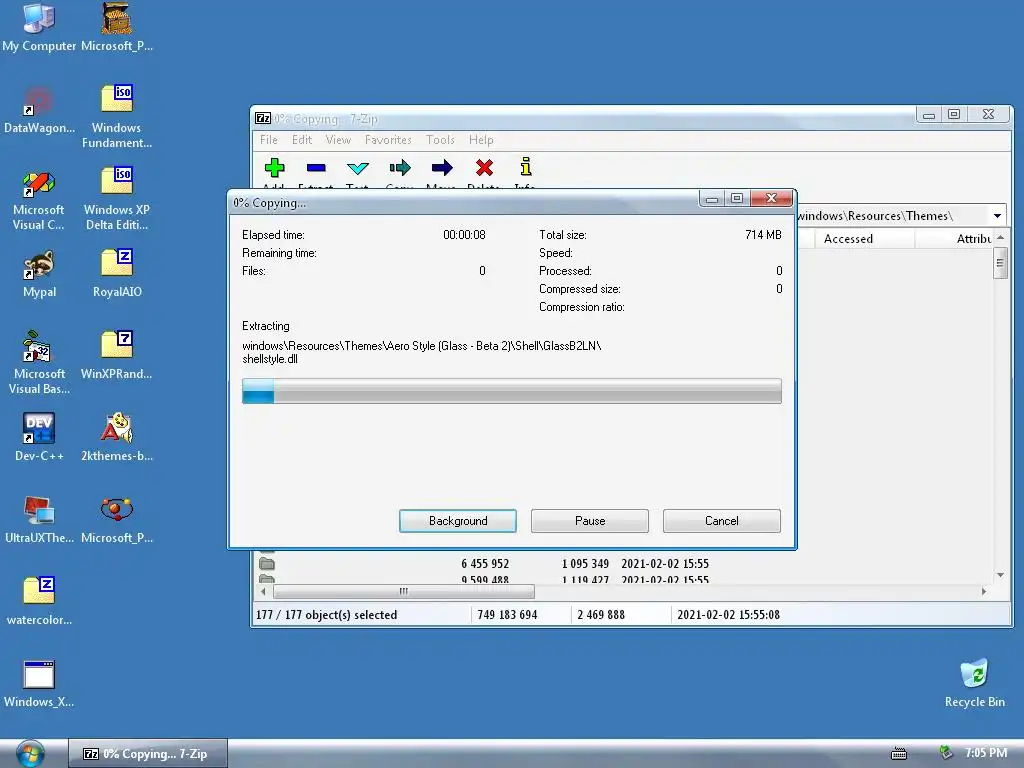Image resolution: width=1024 pixels, height=768 pixels.
Task: Select Dev-C++ desktop shortcut
Action: (x=39, y=436)
